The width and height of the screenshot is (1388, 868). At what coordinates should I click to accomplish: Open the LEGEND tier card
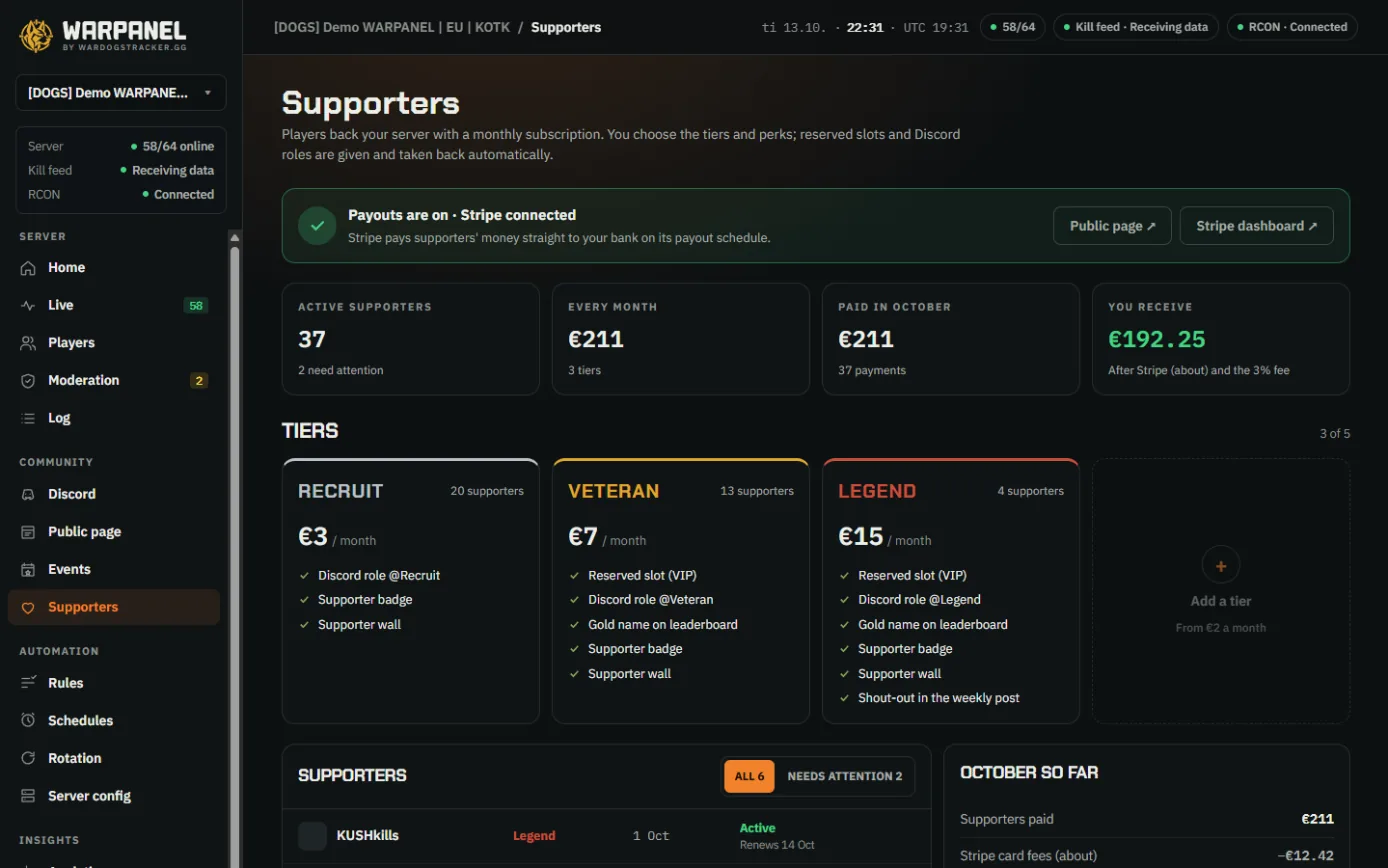(951, 591)
